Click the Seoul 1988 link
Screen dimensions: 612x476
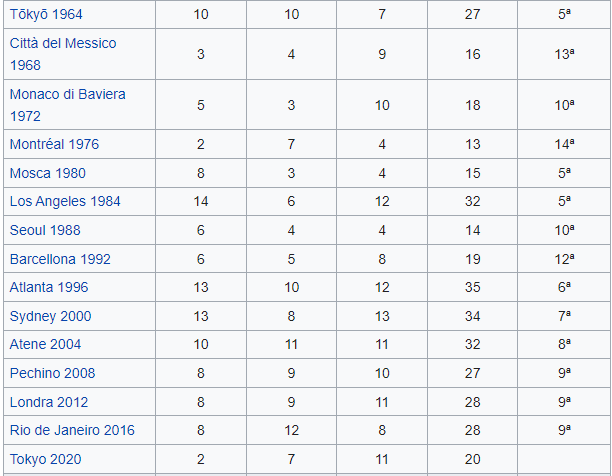click(45, 230)
